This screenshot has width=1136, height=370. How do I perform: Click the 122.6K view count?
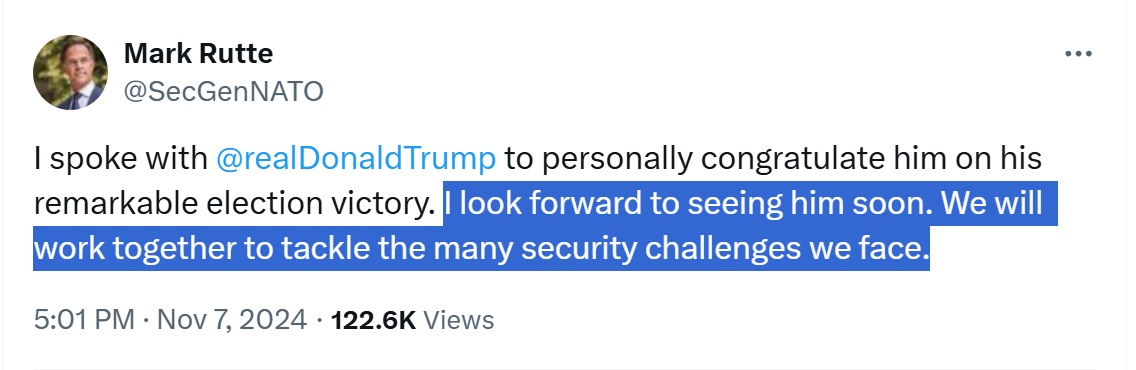point(372,319)
